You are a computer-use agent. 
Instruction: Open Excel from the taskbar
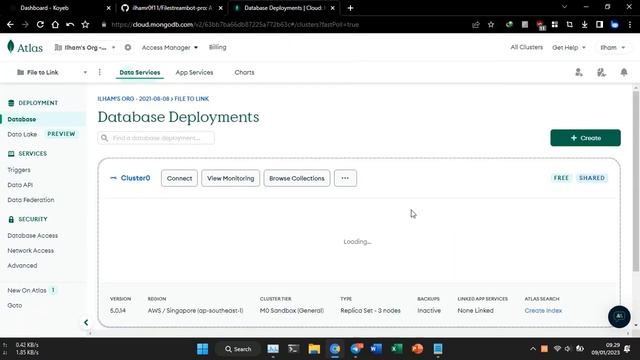pos(396,349)
